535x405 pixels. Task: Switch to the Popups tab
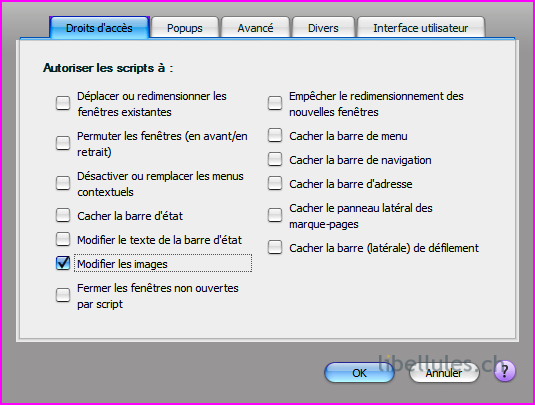[x=185, y=27]
